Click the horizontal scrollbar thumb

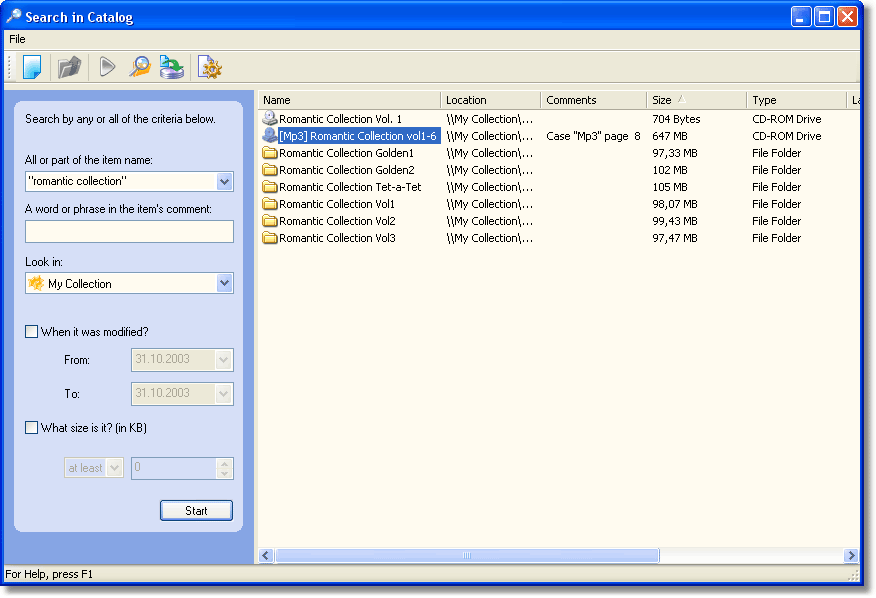pos(467,555)
